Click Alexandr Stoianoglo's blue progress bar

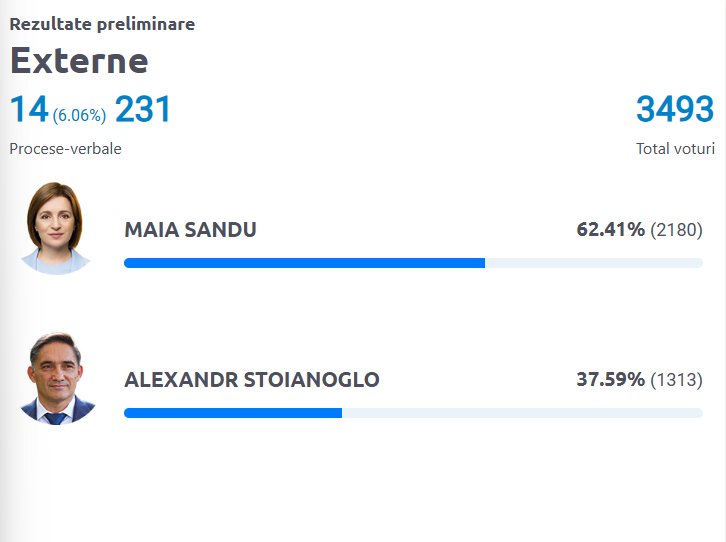(233, 413)
